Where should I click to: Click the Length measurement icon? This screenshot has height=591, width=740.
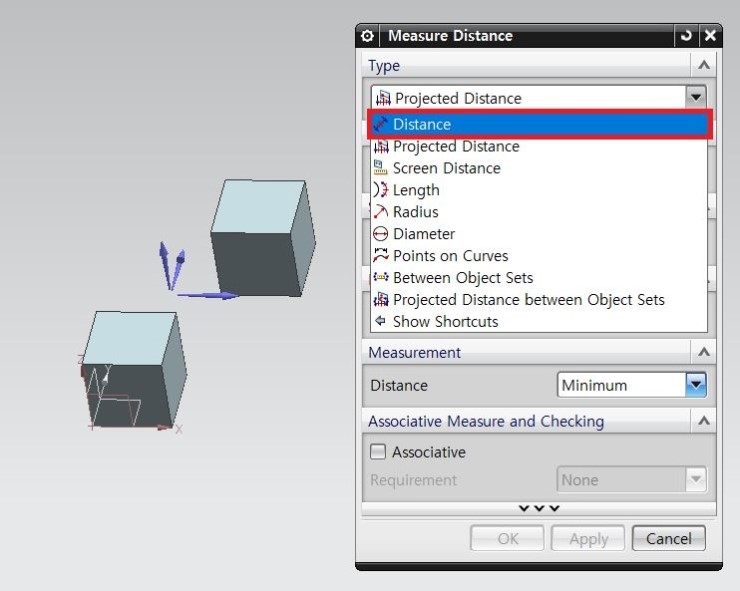point(380,190)
